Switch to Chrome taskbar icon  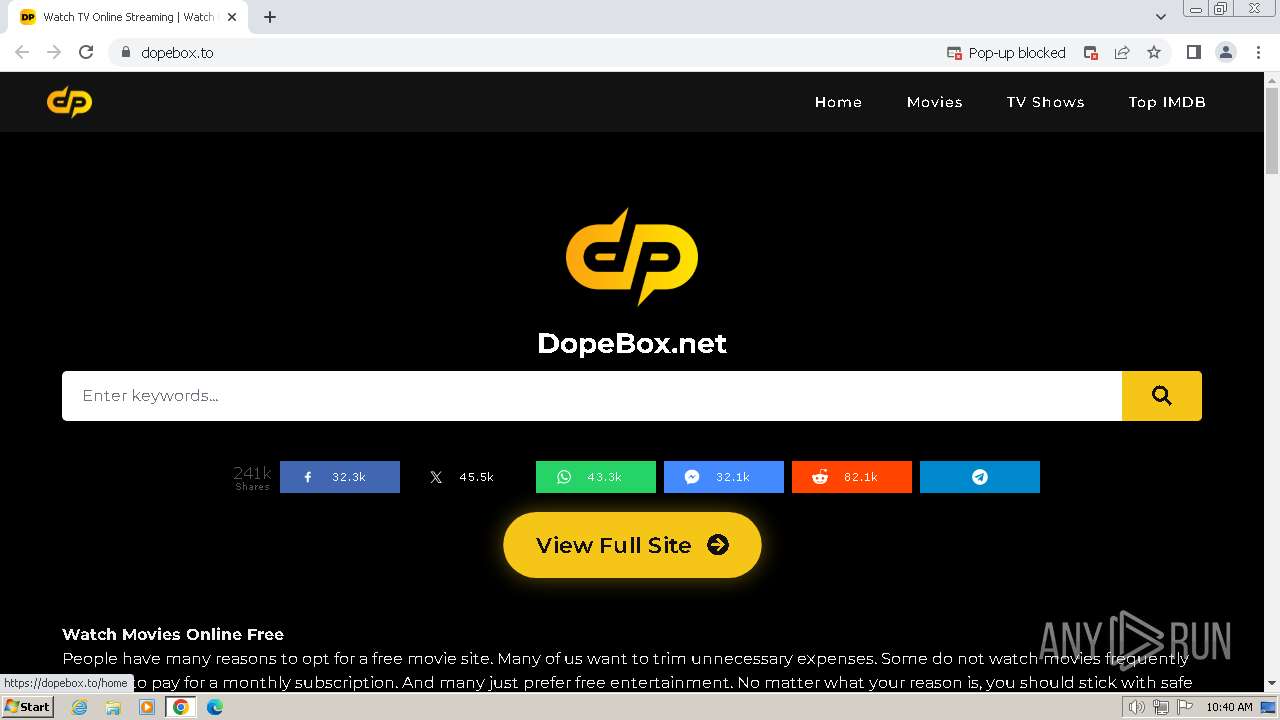coord(181,707)
